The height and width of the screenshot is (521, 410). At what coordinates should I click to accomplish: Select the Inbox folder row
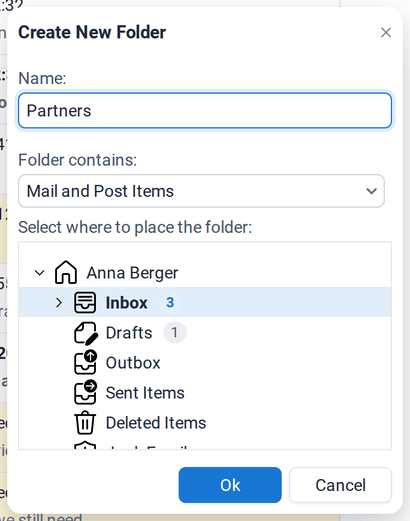click(x=205, y=302)
